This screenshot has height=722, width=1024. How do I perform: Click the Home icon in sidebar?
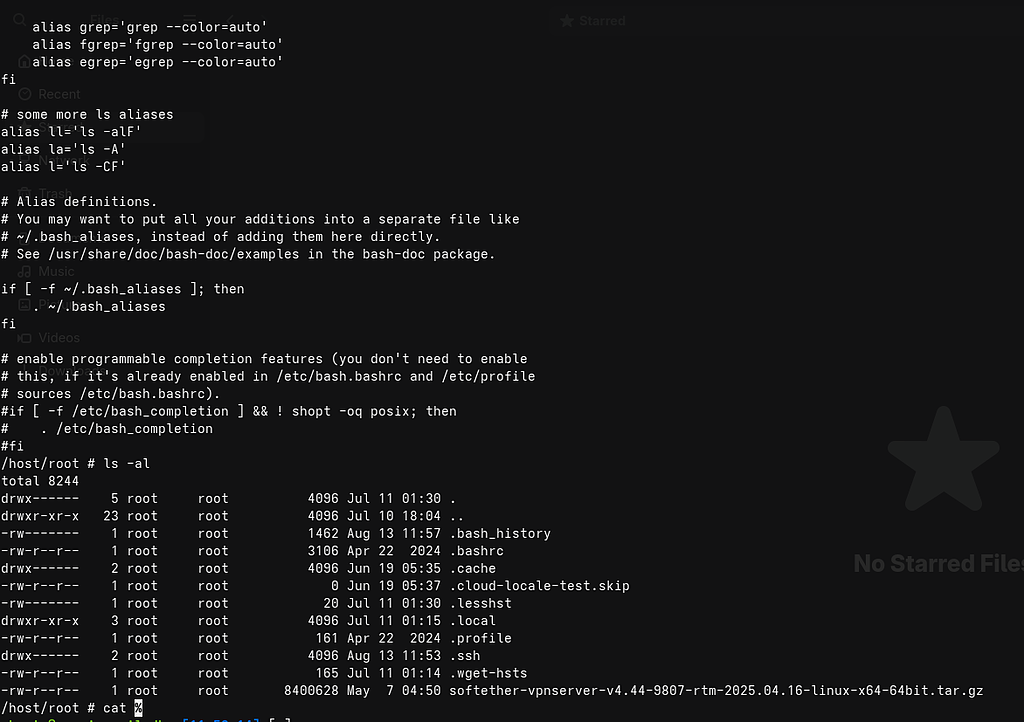pyautogui.click(x=25, y=62)
